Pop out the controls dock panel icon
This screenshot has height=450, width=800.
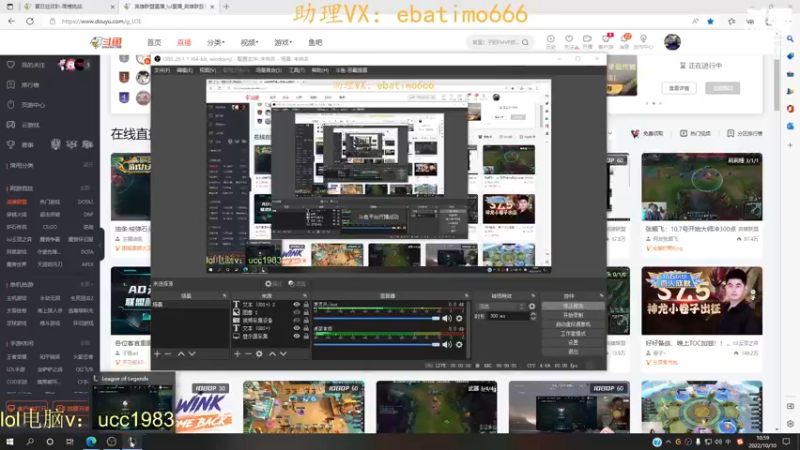(602, 296)
